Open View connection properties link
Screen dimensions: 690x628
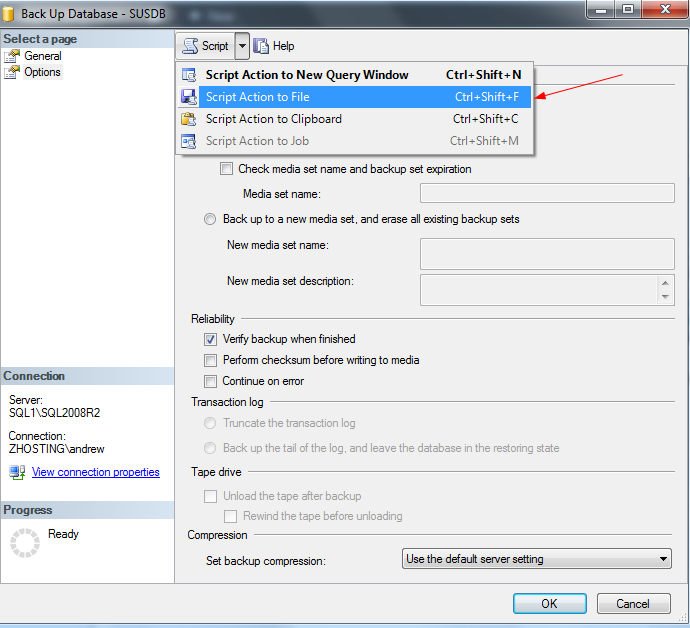point(95,472)
